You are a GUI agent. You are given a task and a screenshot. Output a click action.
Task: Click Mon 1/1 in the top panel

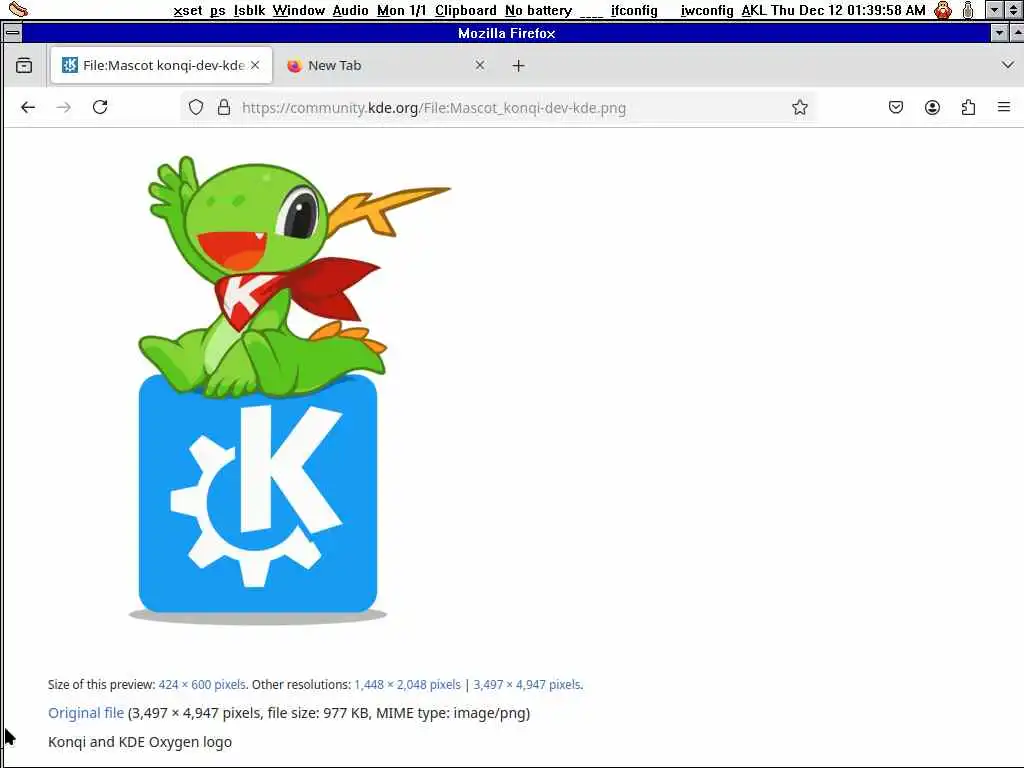(401, 10)
